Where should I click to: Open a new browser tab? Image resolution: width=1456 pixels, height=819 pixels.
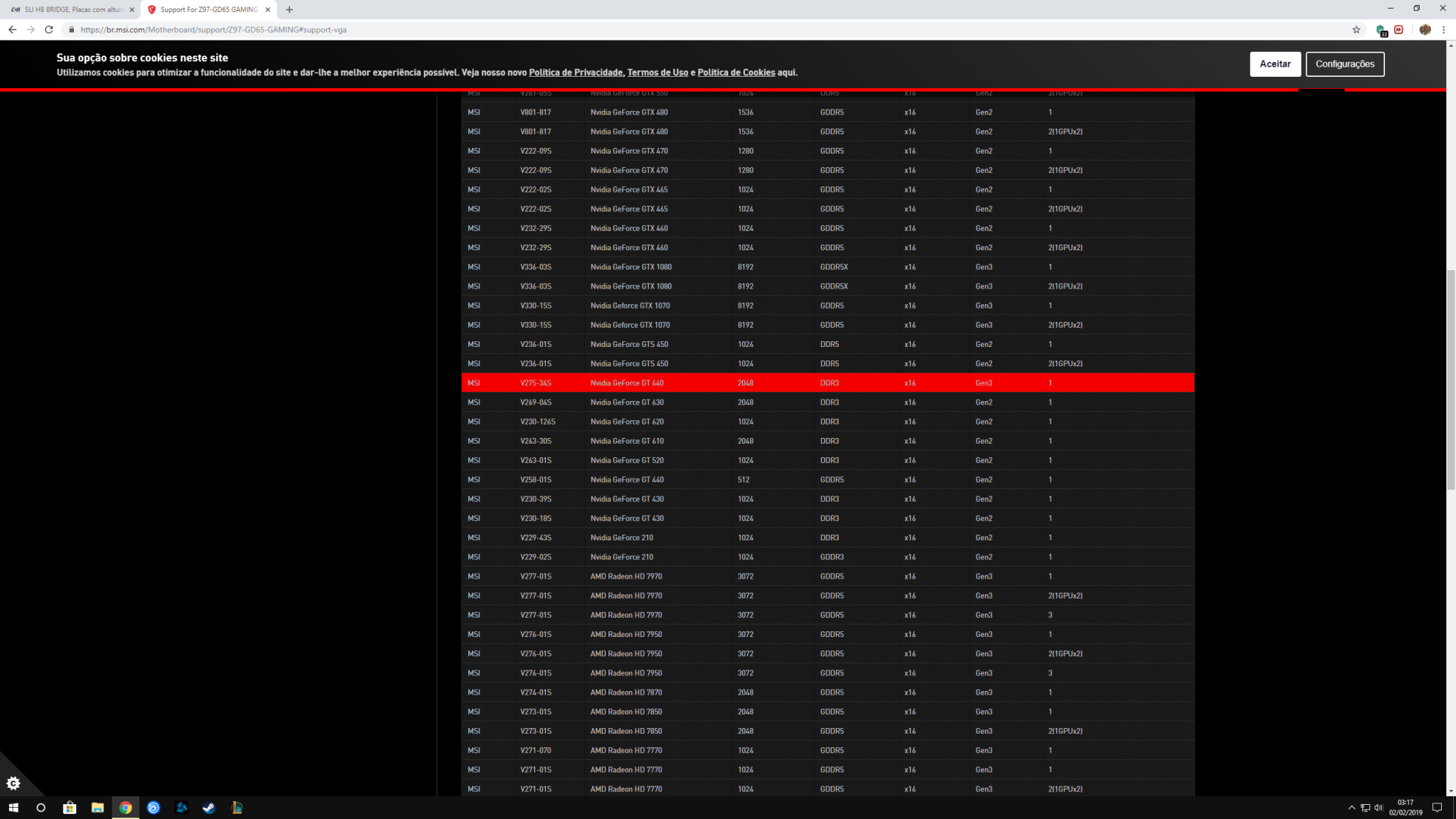[x=289, y=9]
